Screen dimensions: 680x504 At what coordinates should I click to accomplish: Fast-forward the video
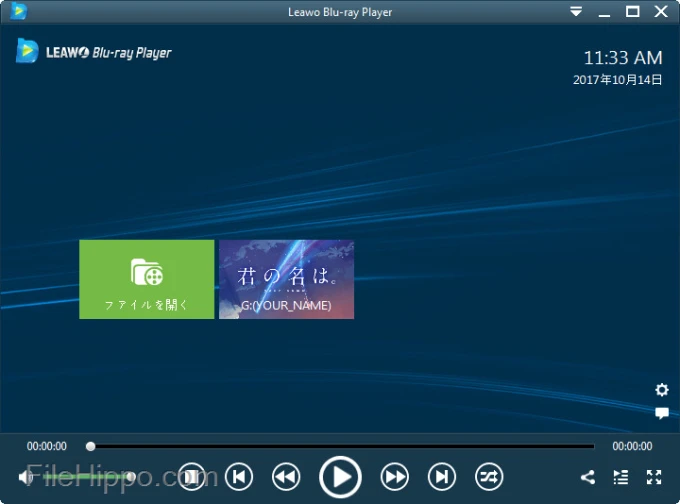(394, 477)
